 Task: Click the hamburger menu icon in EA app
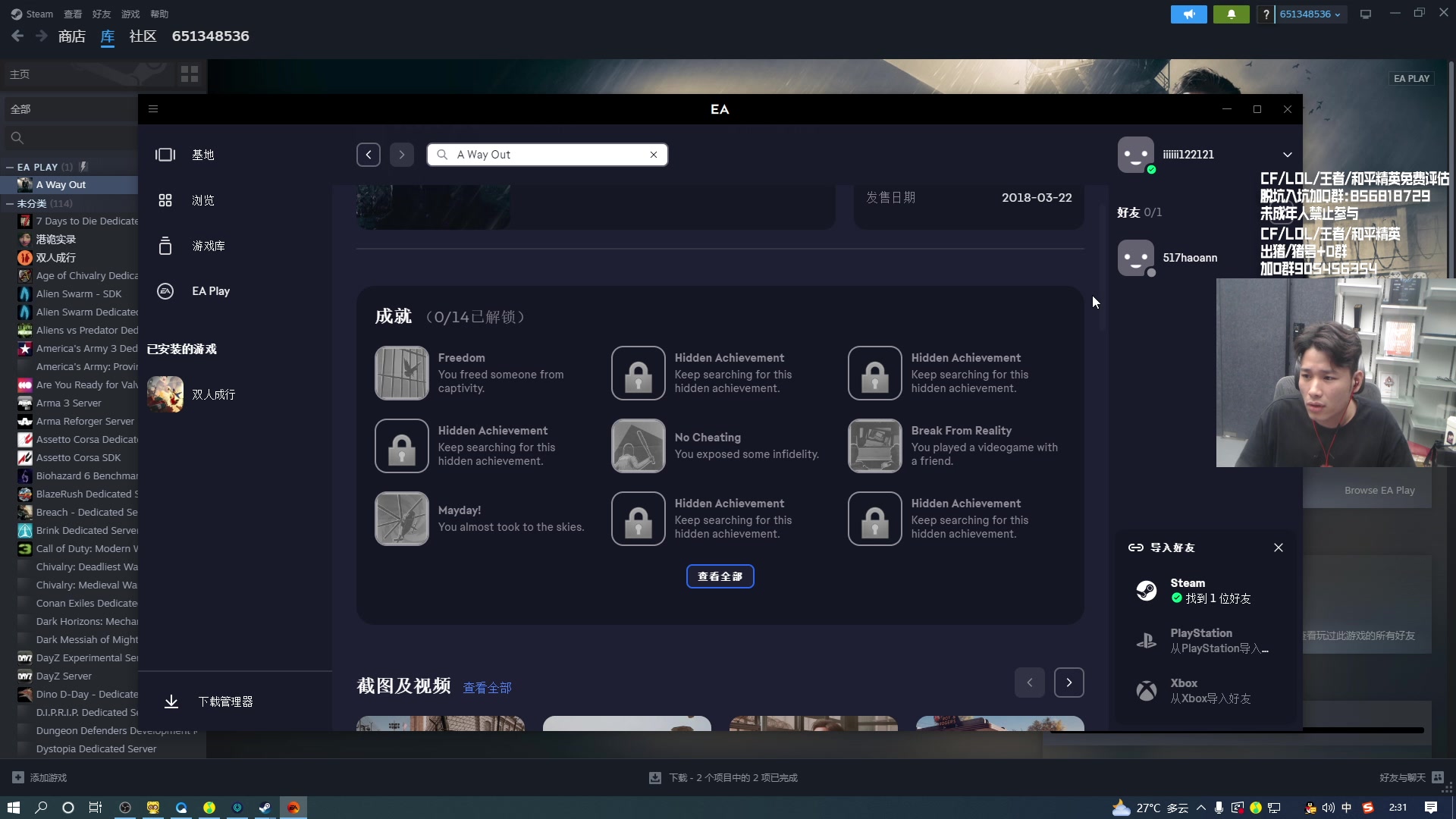point(152,109)
